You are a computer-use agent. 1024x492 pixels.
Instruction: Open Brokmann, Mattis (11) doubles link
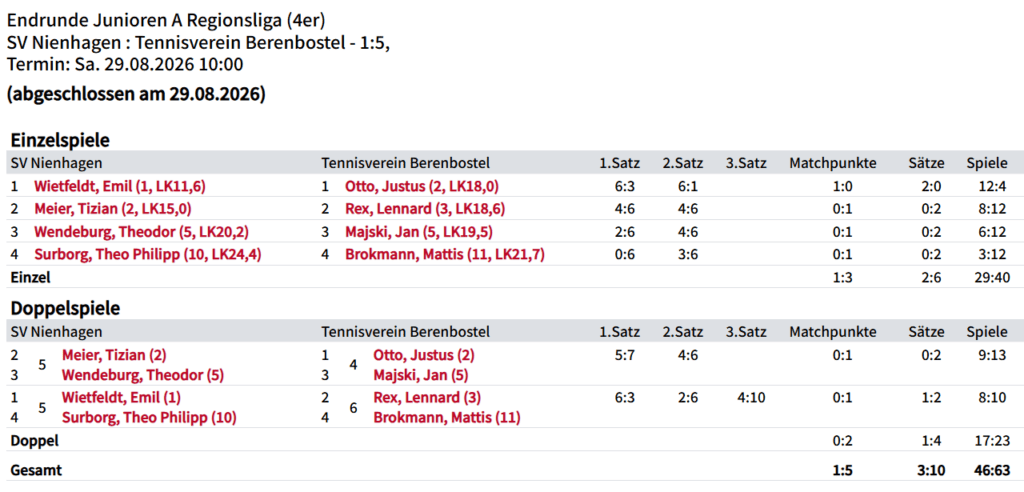[x=447, y=418]
